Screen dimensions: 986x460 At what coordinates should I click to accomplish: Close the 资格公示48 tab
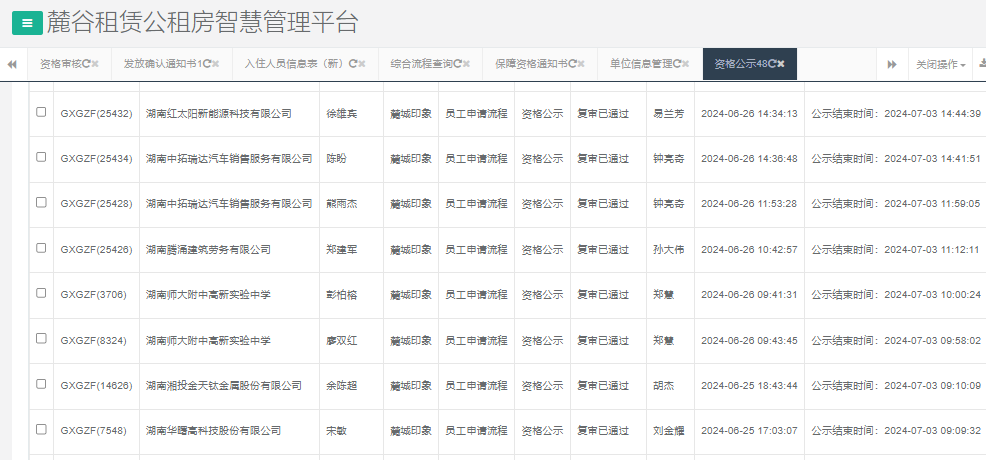pyautogui.click(x=781, y=63)
